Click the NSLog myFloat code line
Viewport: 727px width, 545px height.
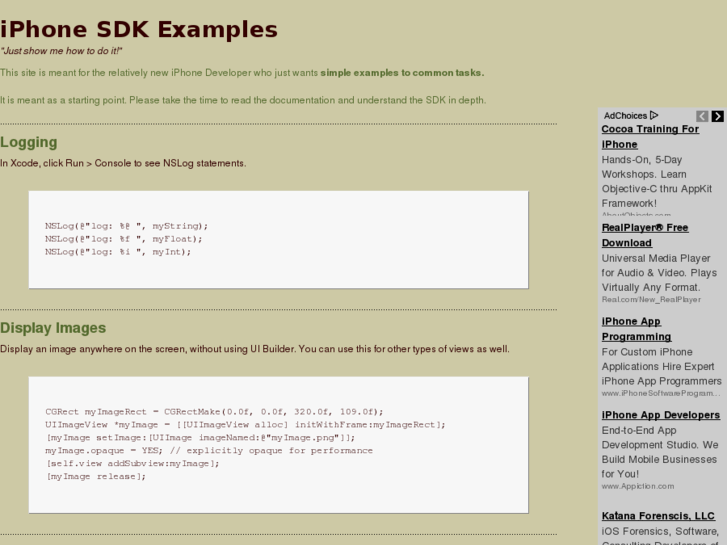(124, 239)
